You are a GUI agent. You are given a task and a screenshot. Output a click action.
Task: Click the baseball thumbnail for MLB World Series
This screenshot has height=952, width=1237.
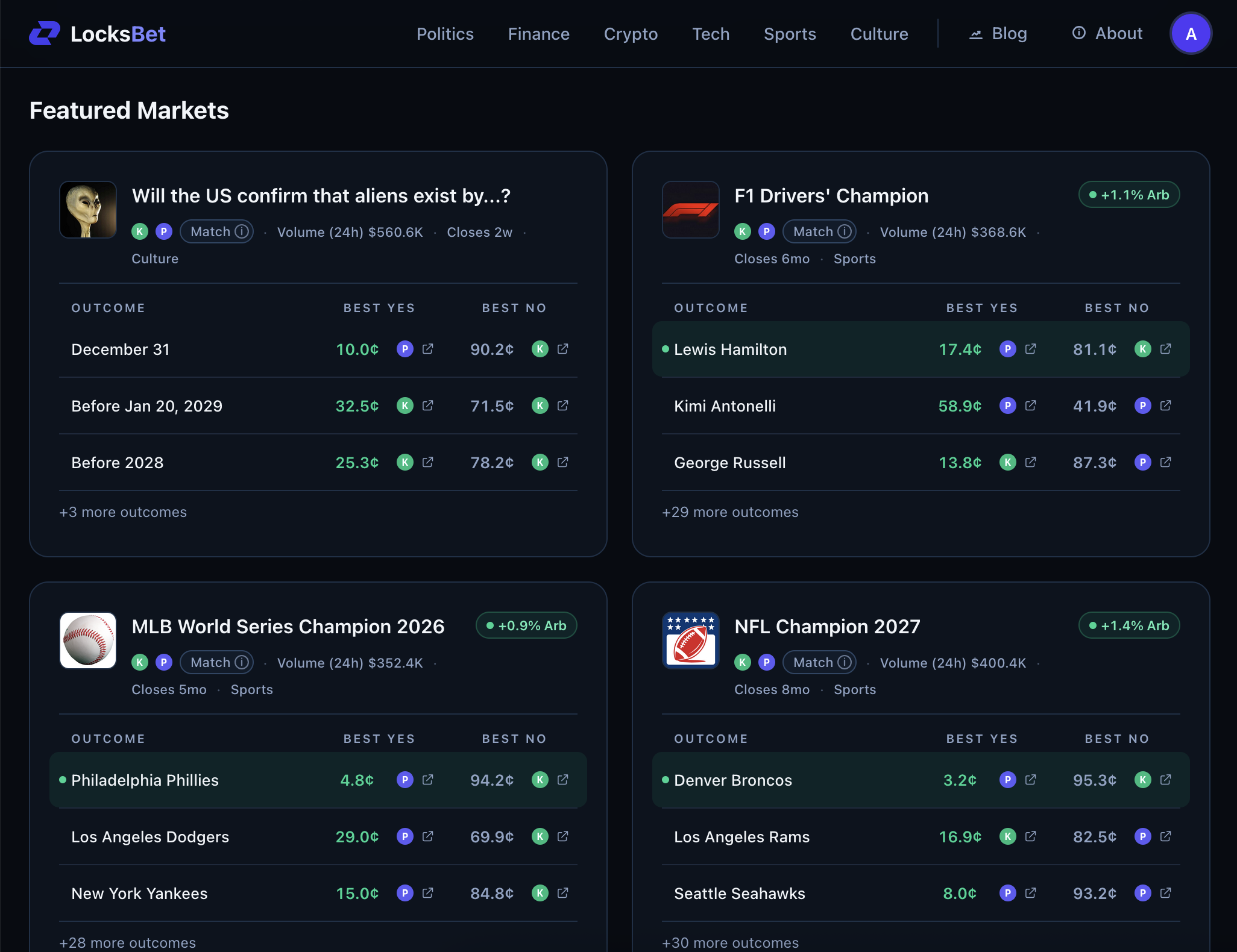[x=88, y=640]
